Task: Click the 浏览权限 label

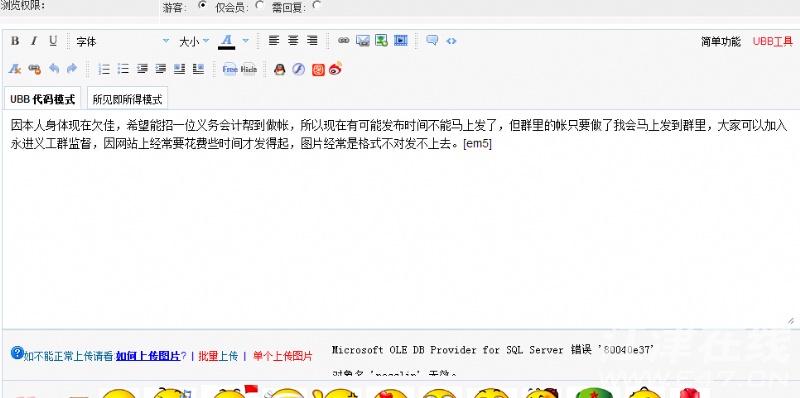Action: [x=23, y=6]
